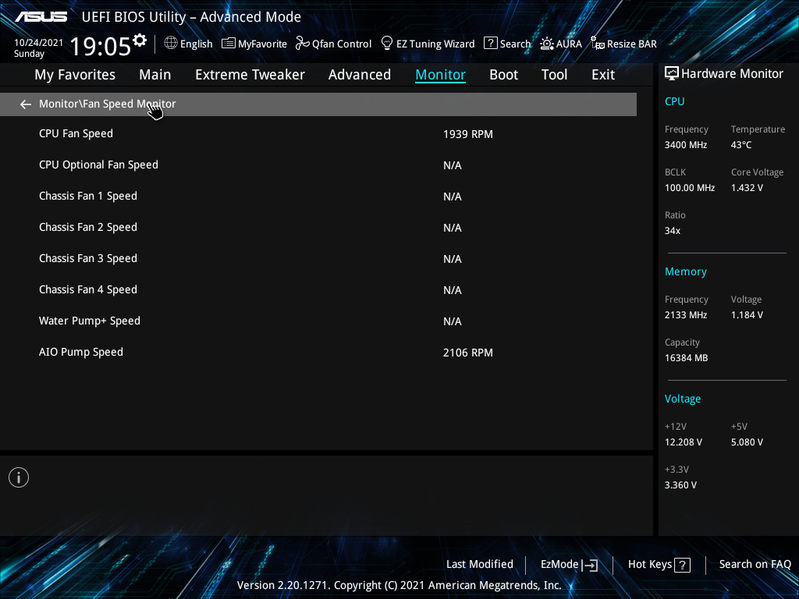The width and height of the screenshot is (799, 599).
Task: Click the info circle icon
Action: (19, 478)
